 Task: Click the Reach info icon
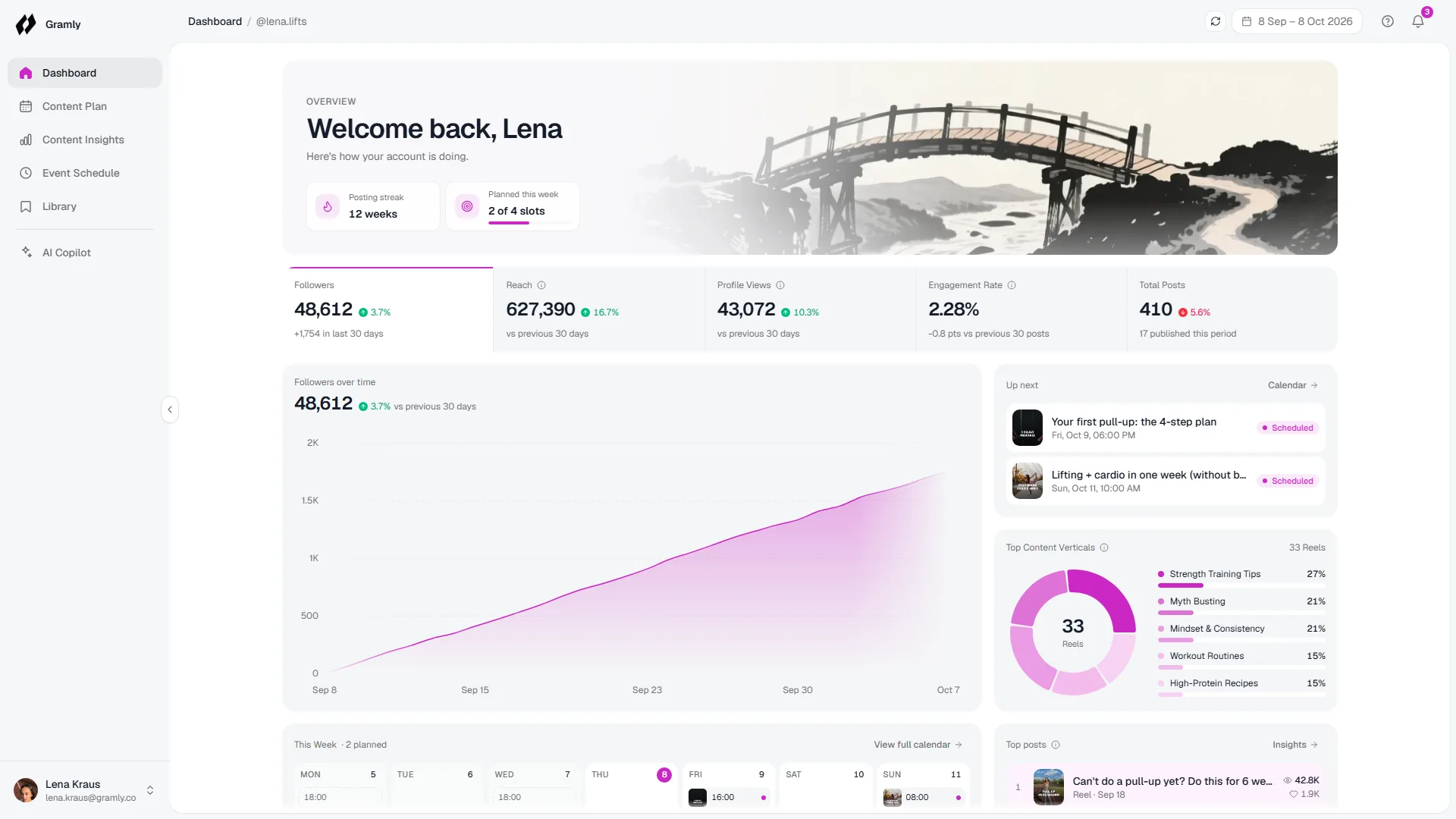coord(541,285)
